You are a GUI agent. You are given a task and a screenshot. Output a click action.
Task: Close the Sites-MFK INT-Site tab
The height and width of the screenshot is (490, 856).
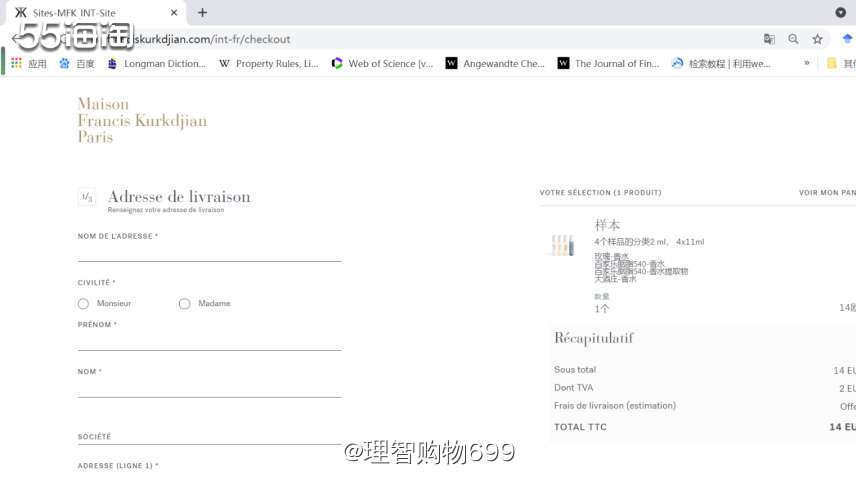pos(174,13)
